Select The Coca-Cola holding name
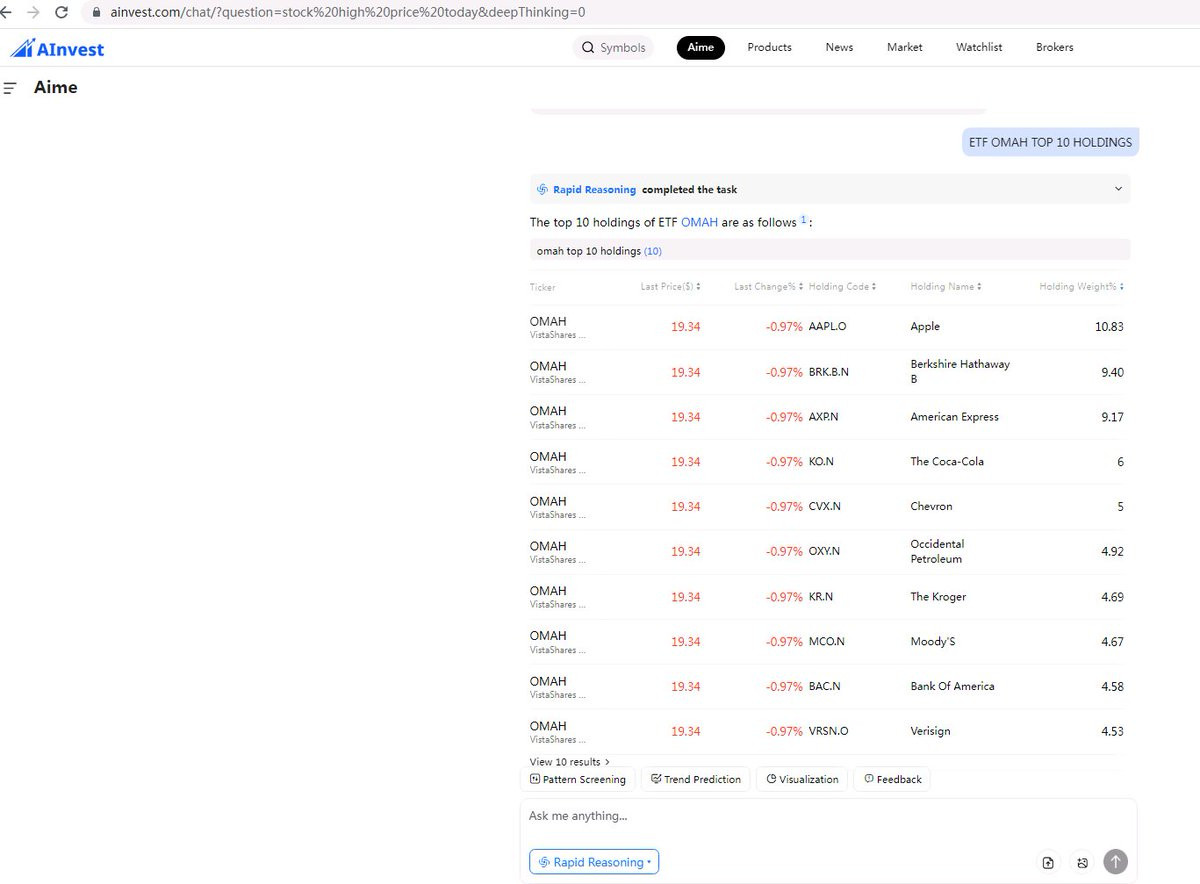Screen dimensions: 1200x884 [x=947, y=462]
